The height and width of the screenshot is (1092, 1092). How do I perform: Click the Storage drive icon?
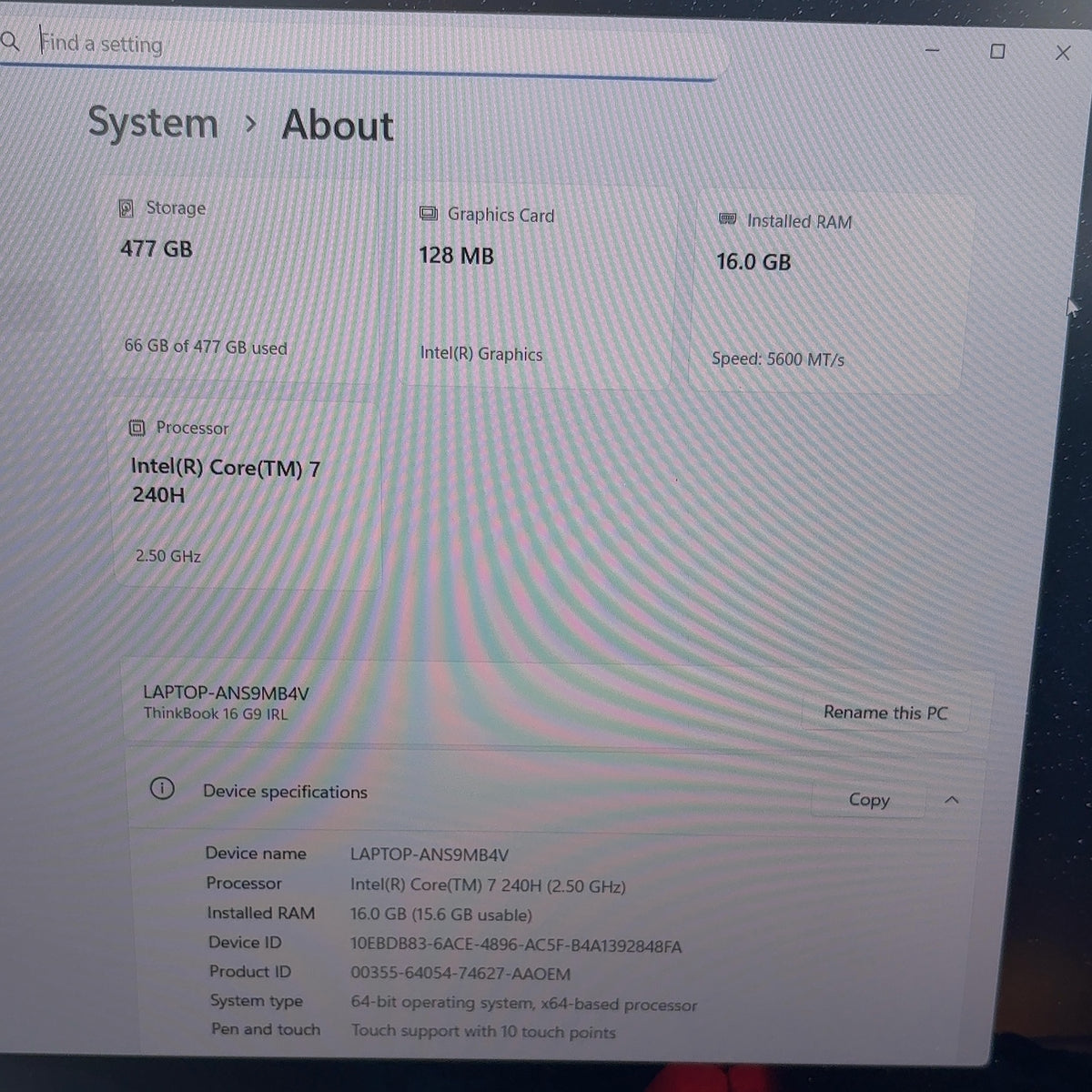pyautogui.click(x=126, y=208)
